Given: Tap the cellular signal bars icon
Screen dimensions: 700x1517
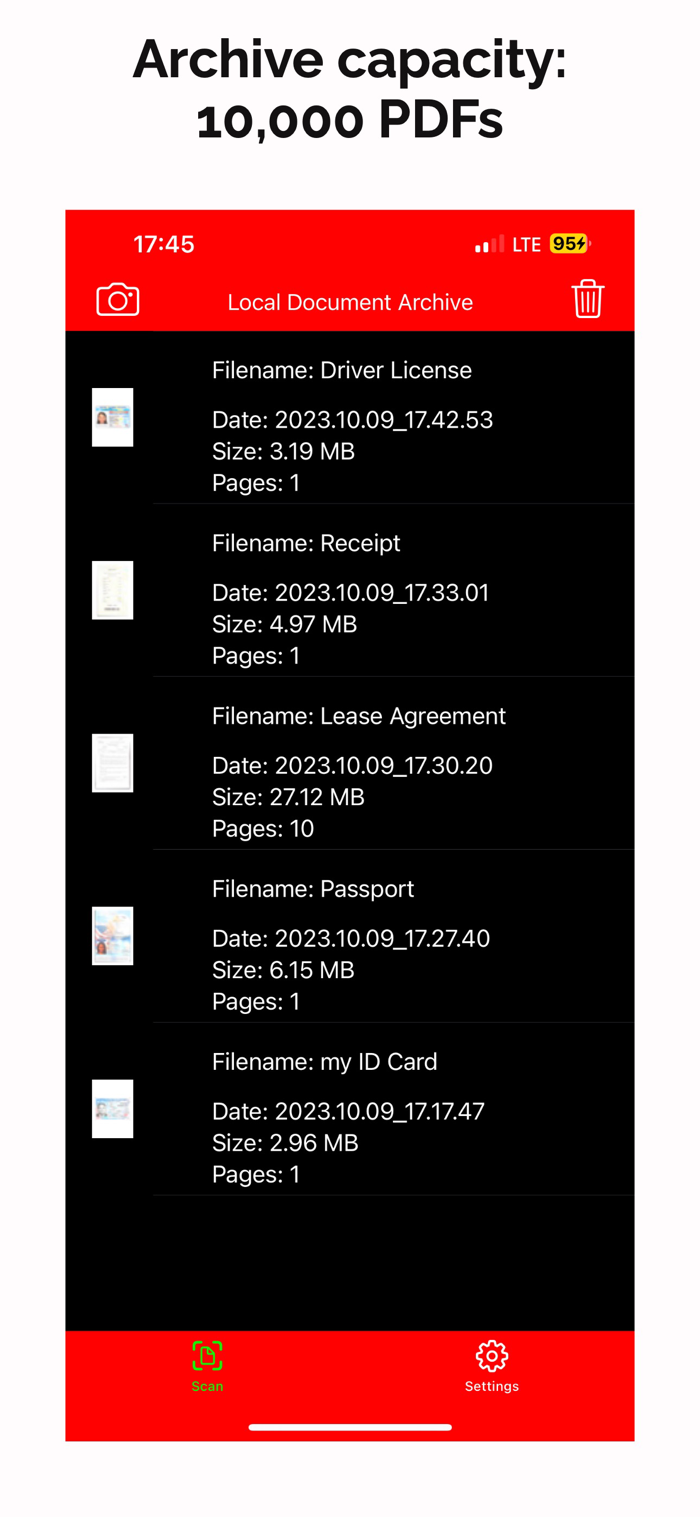Looking at the screenshot, I should tap(490, 244).
